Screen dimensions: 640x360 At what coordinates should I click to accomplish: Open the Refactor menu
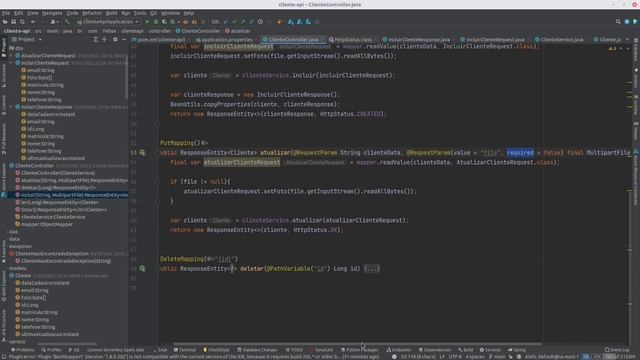pos(92,13)
